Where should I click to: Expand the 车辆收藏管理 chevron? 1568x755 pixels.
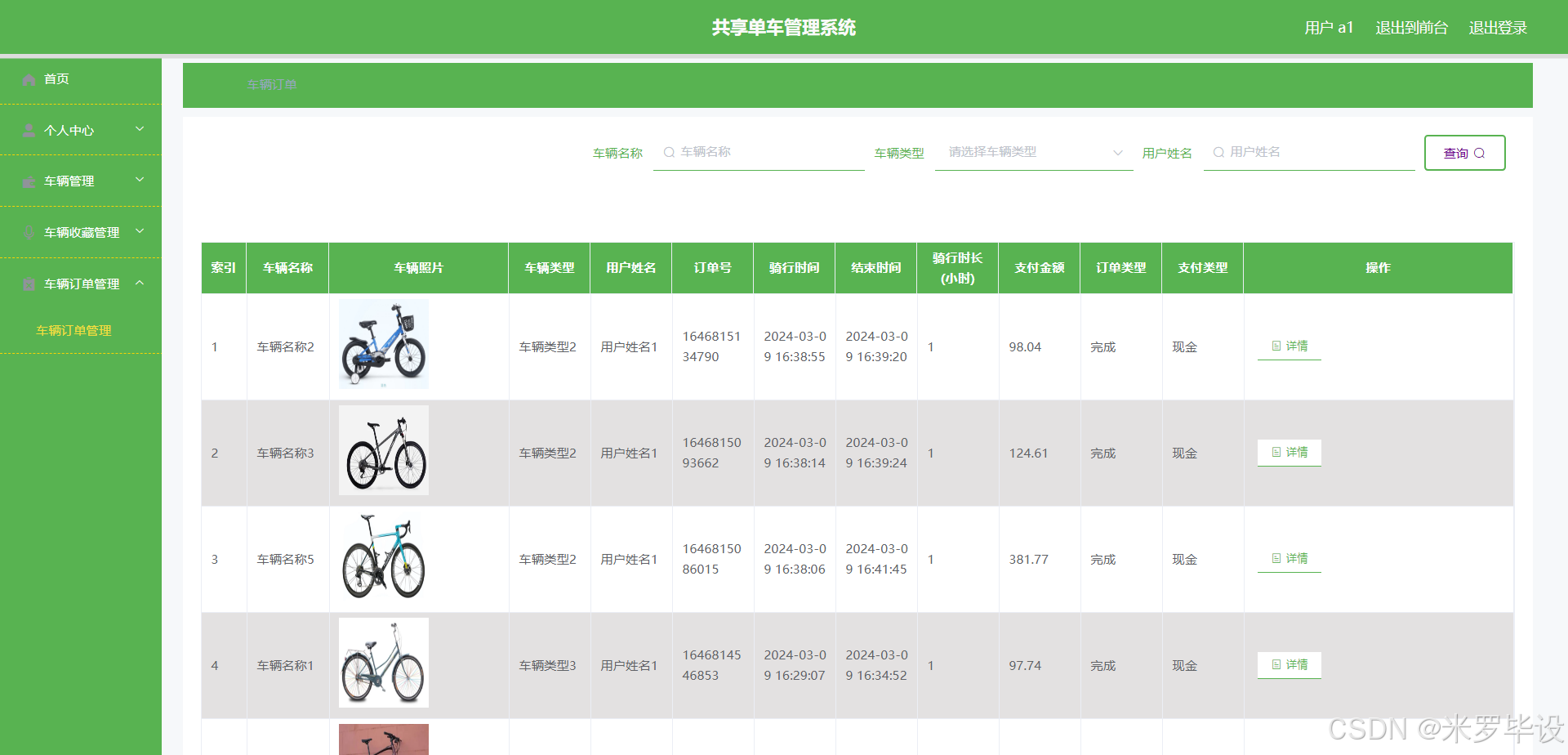(x=140, y=231)
